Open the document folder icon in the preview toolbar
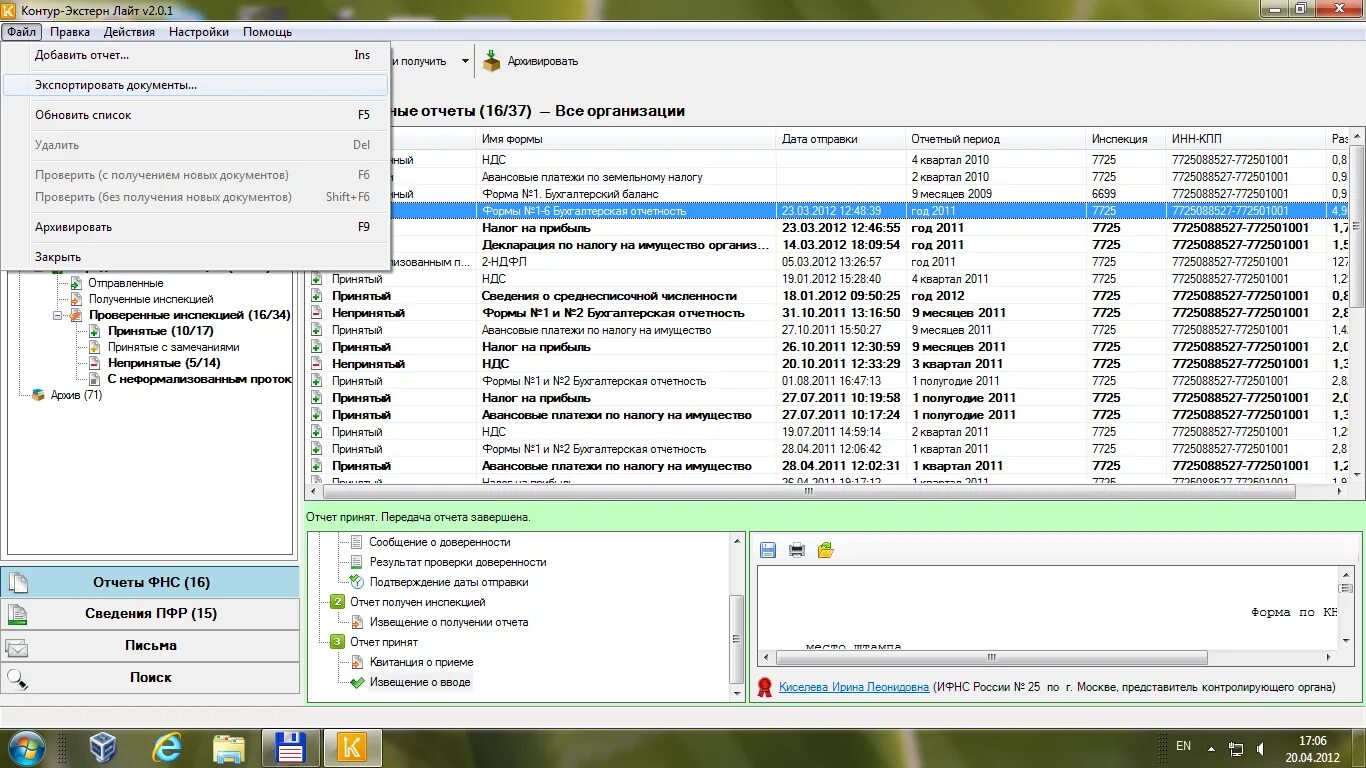Viewport: 1366px width, 768px height. pyautogui.click(x=825, y=550)
